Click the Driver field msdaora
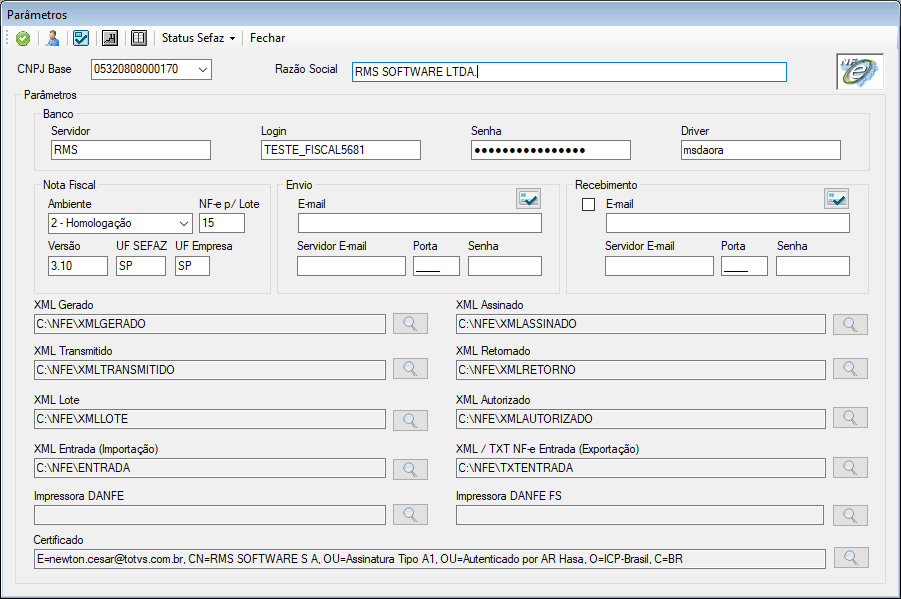The height and width of the screenshot is (599, 901). pyautogui.click(x=761, y=150)
